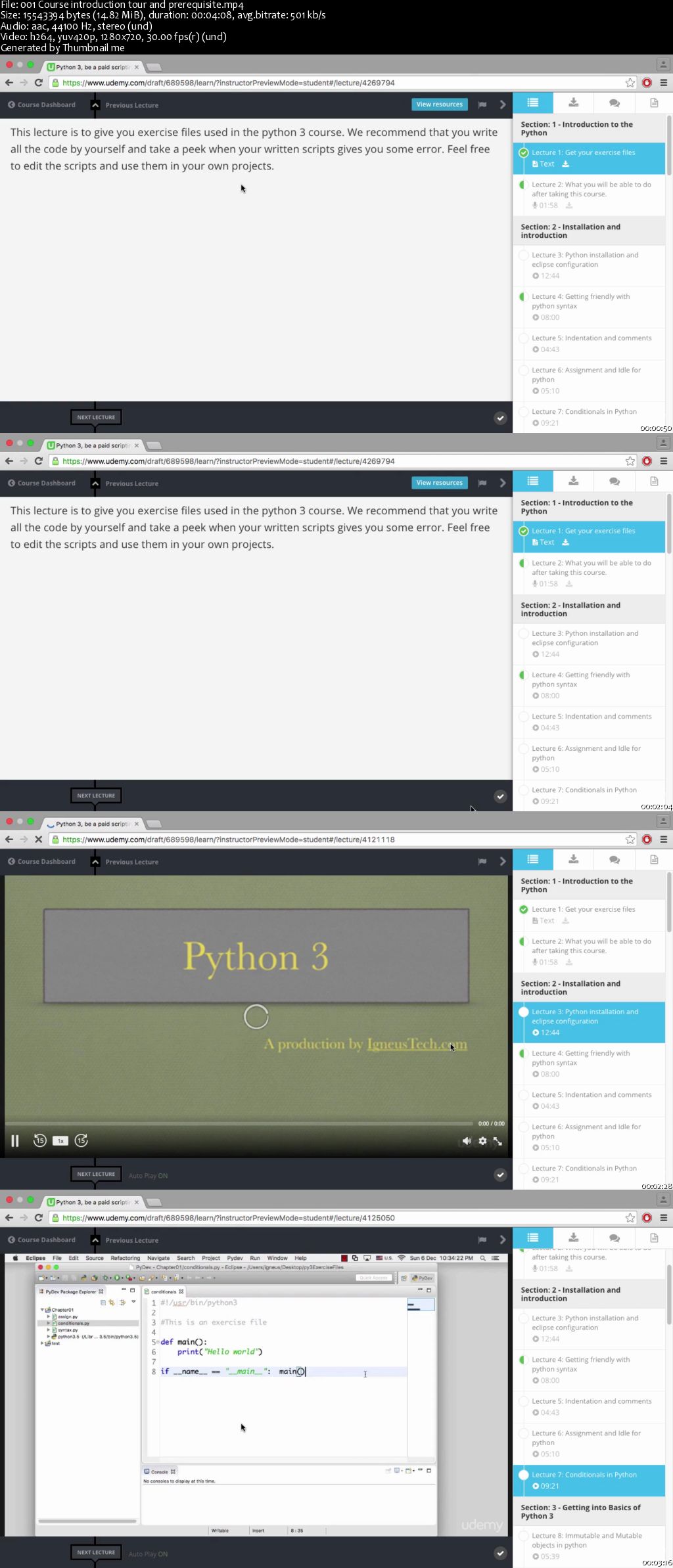Download Lecture 2 resource icon in the 00:00:50 frame
673x1568 pixels.
569,206
